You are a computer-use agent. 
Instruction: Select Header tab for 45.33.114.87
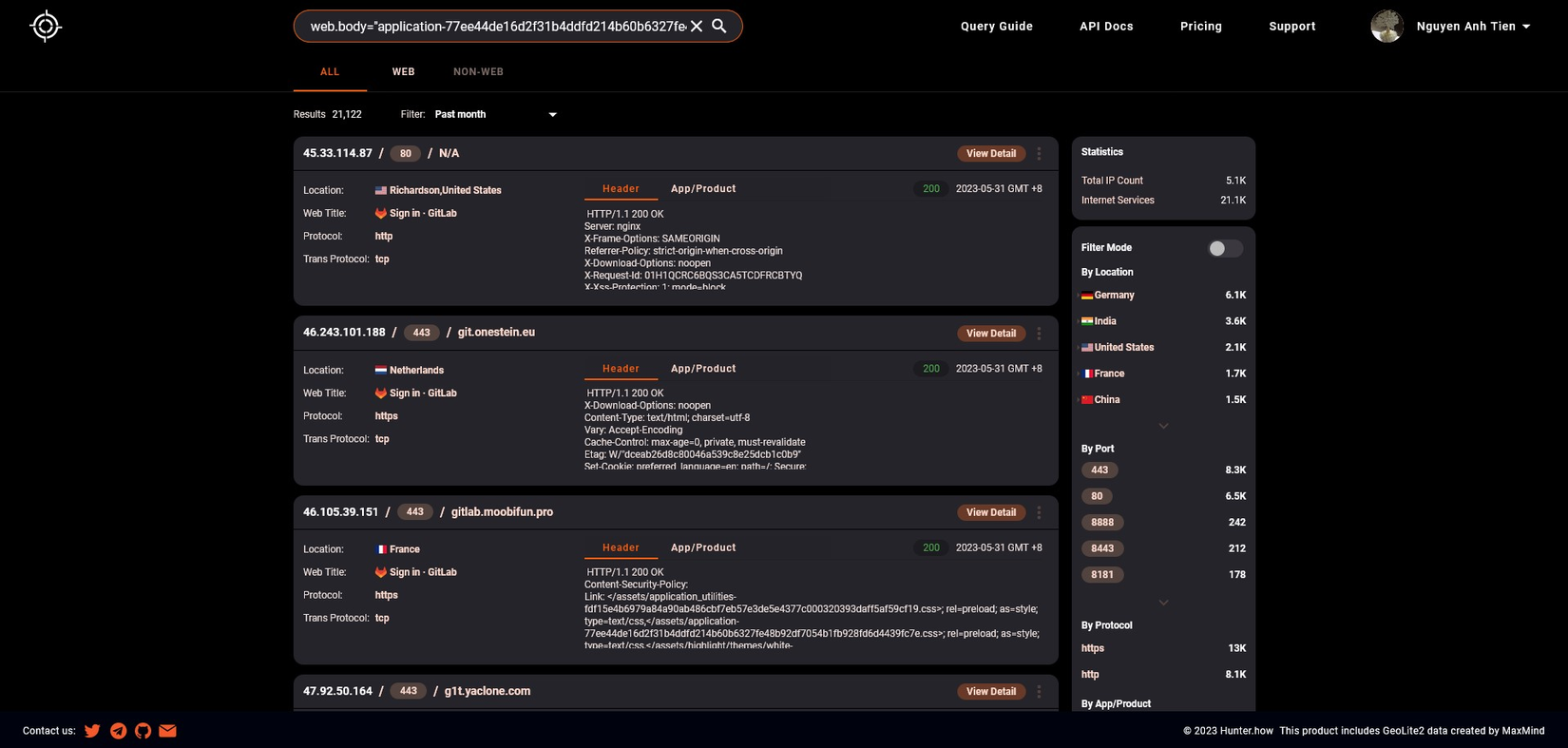(x=621, y=189)
